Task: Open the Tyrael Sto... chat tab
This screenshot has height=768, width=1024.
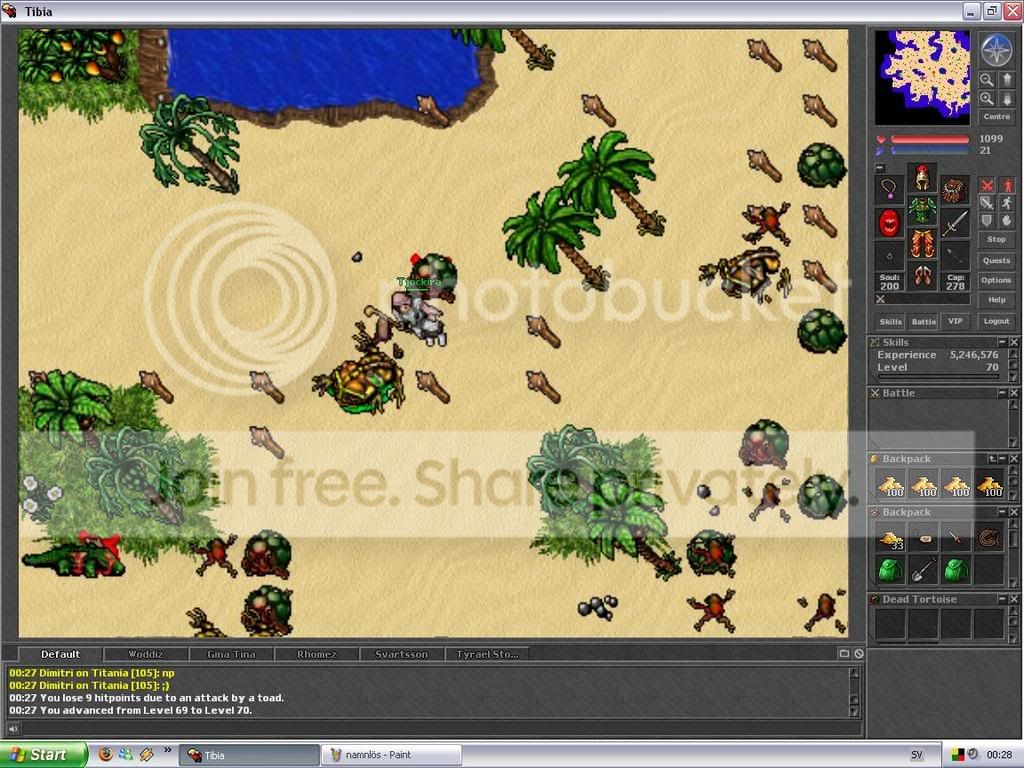Action: pyautogui.click(x=487, y=654)
